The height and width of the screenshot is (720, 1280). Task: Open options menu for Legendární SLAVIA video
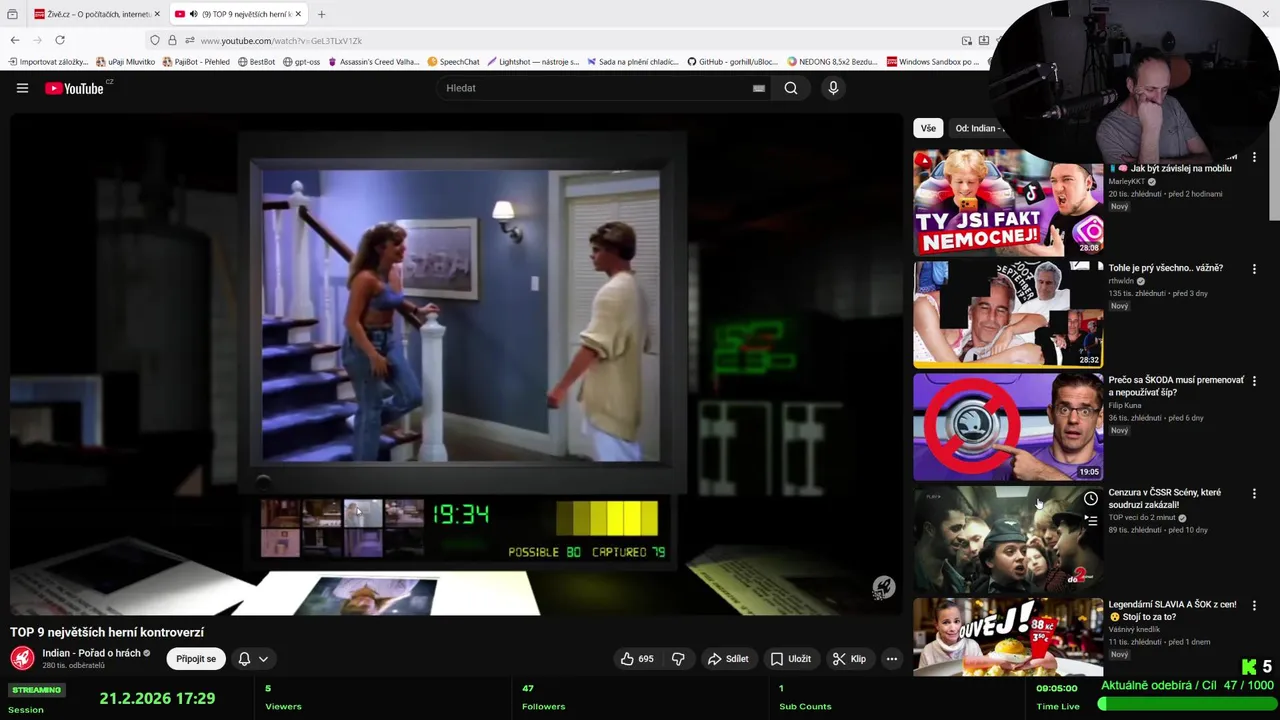1254,605
